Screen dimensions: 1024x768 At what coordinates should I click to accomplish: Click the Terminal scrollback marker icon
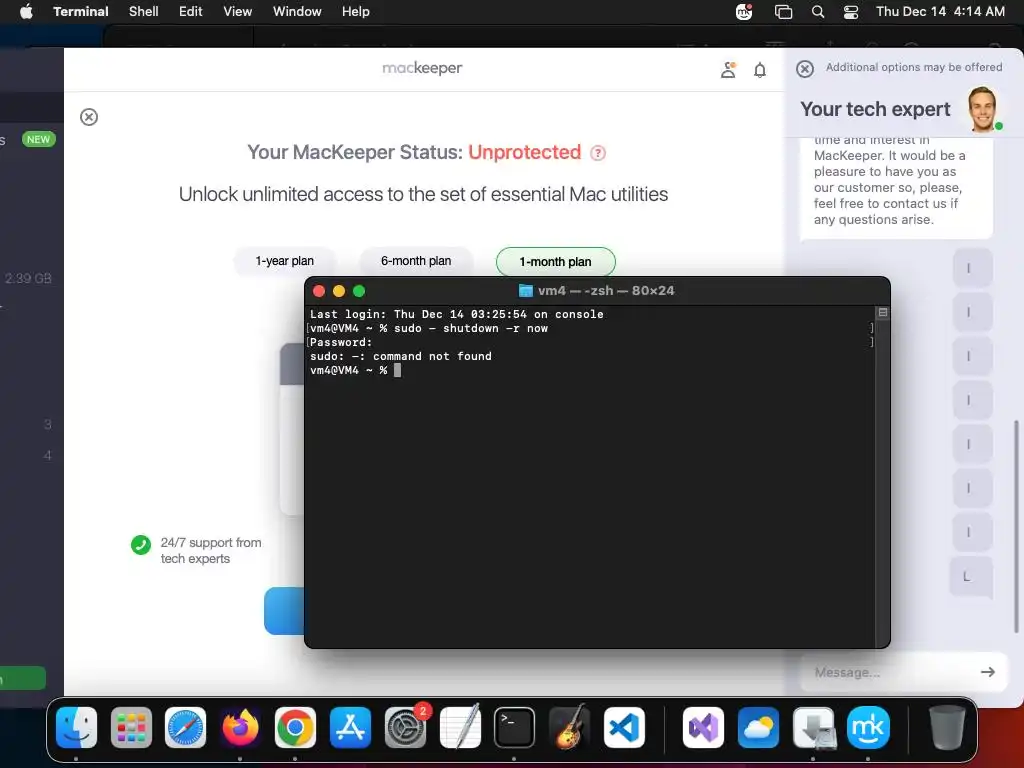coord(883,313)
